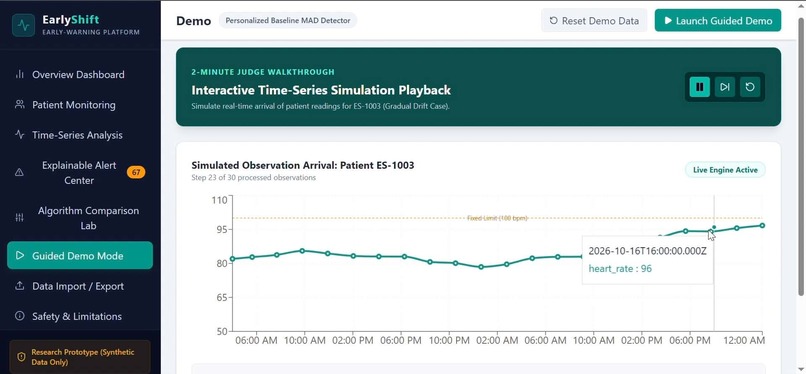Viewport: 806px width, 374px height.
Task: Click the page vertical scrollbar thumb
Action: (x=801, y=156)
